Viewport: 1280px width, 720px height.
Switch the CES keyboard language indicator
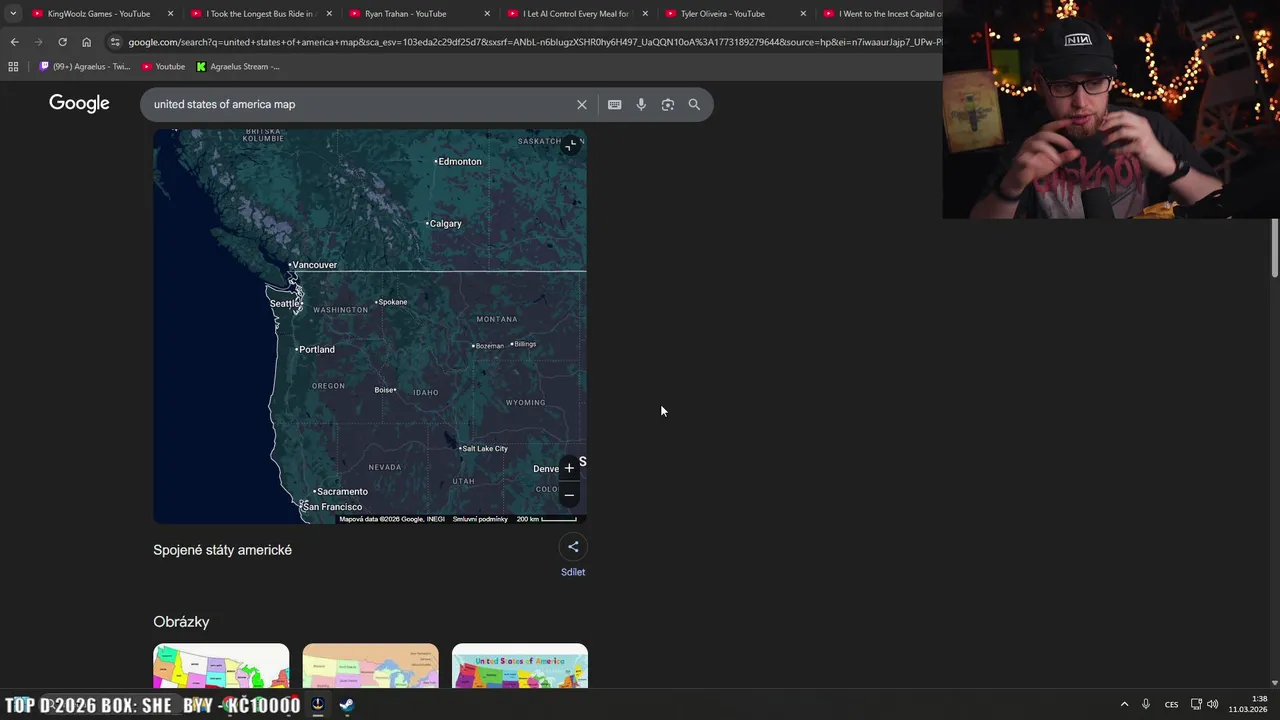1171,704
